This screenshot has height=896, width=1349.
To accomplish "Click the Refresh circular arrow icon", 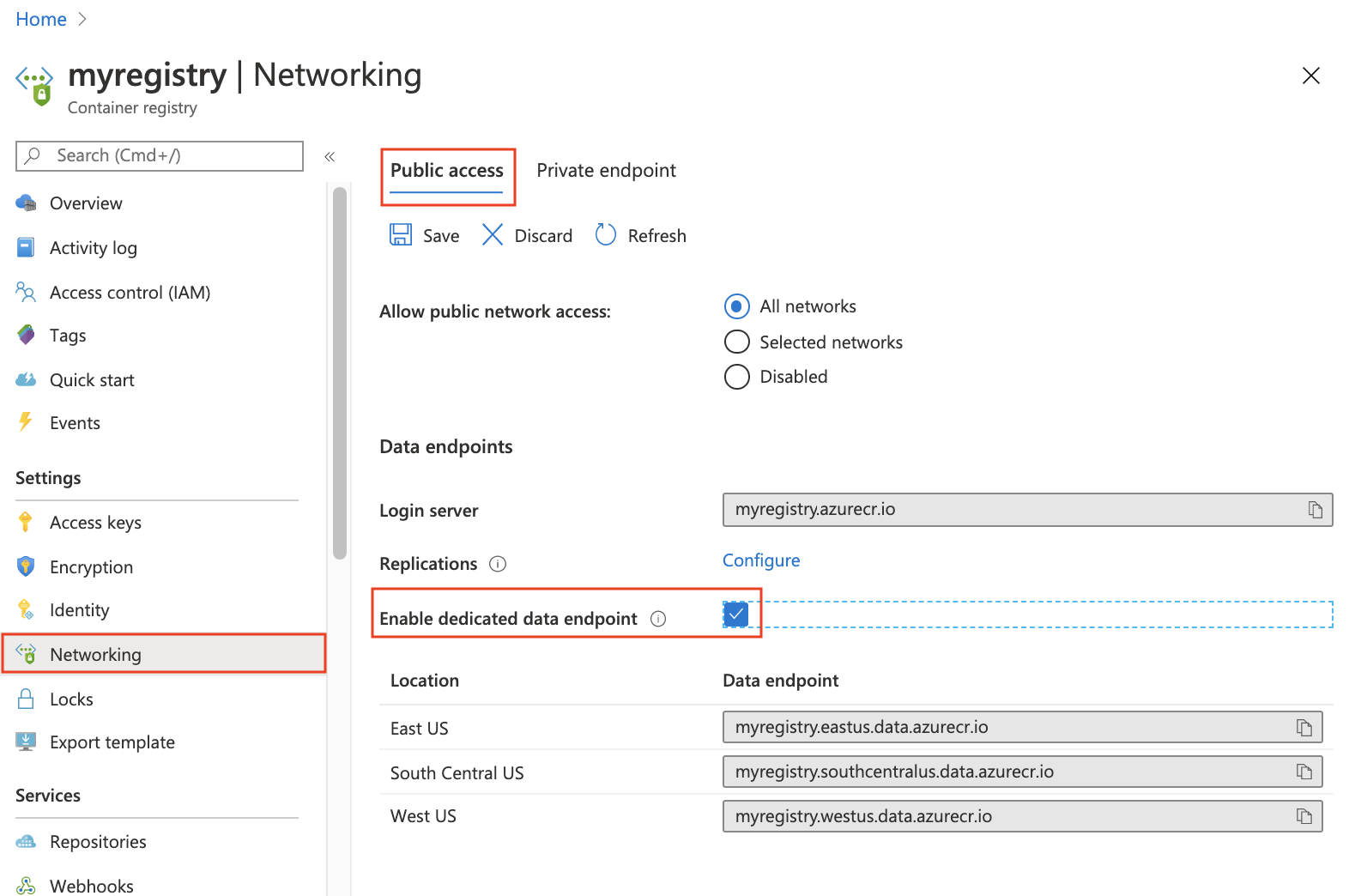I will (606, 235).
